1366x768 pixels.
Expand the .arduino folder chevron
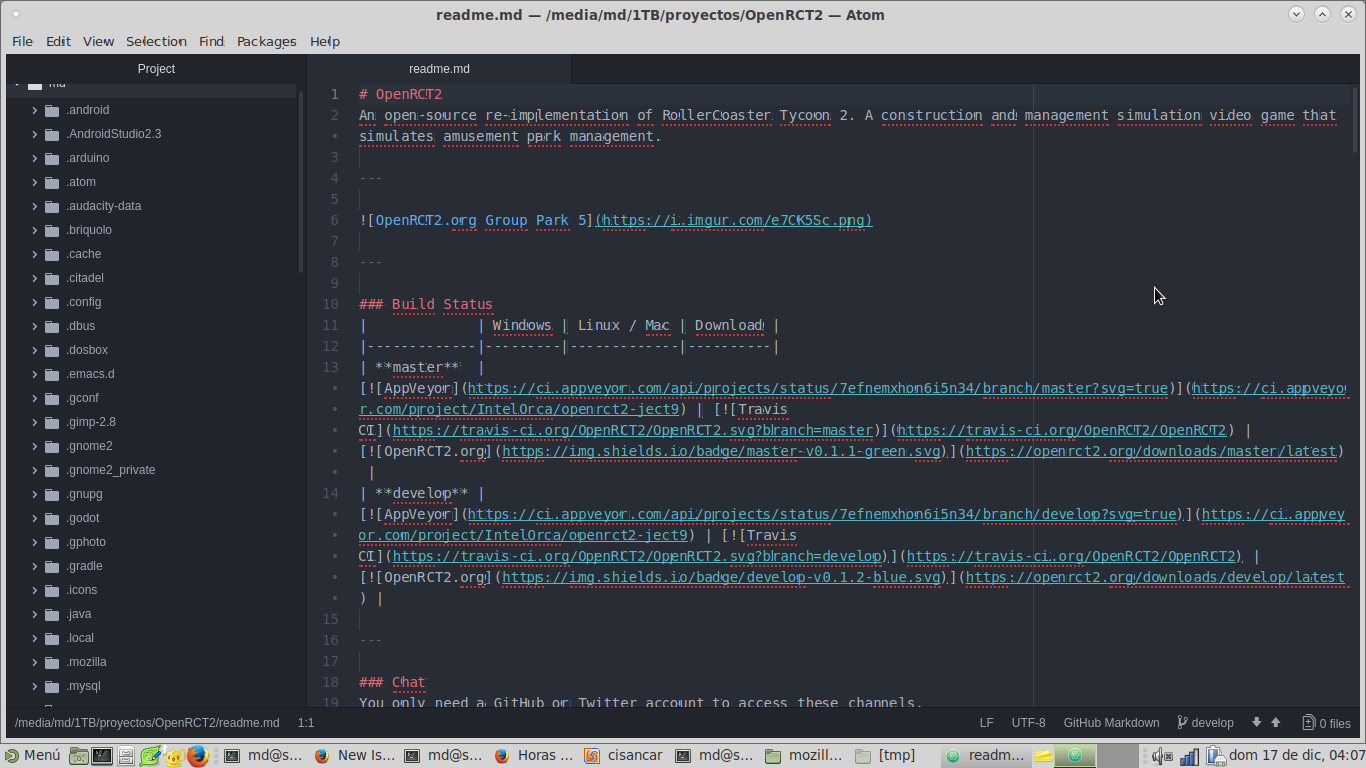coord(35,158)
